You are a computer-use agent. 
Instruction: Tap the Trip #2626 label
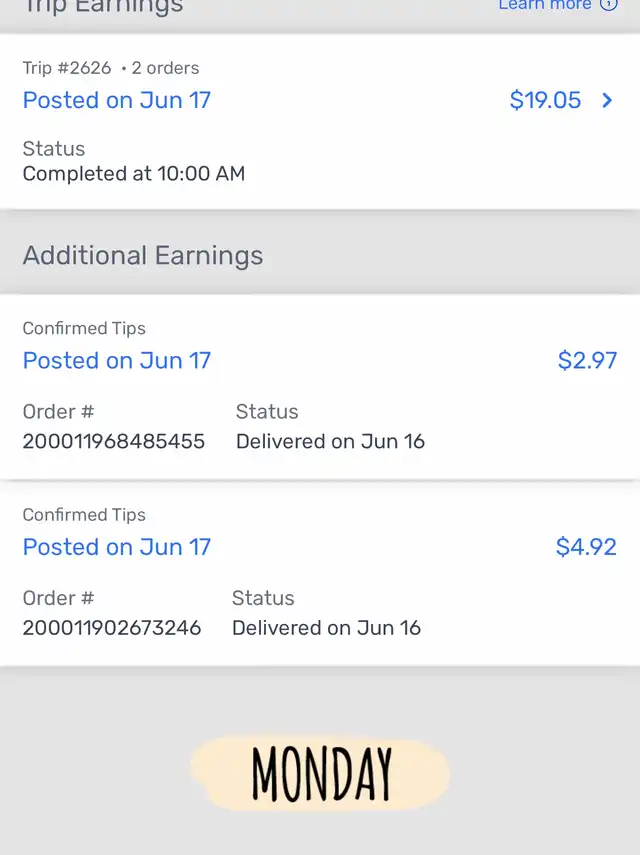tap(67, 68)
